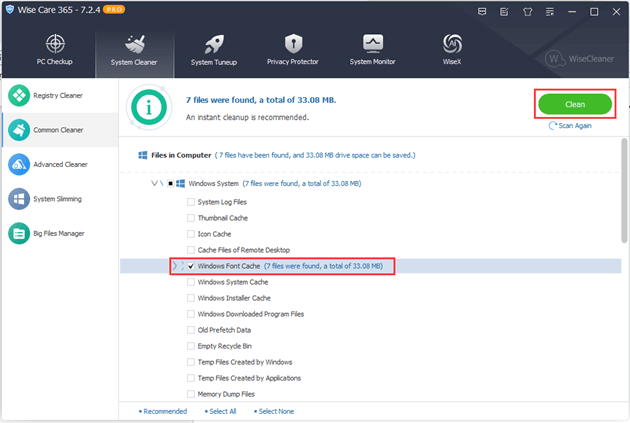Check the Thumbnail Cache checkbox
The image size is (630, 423).
tap(191, 218)
